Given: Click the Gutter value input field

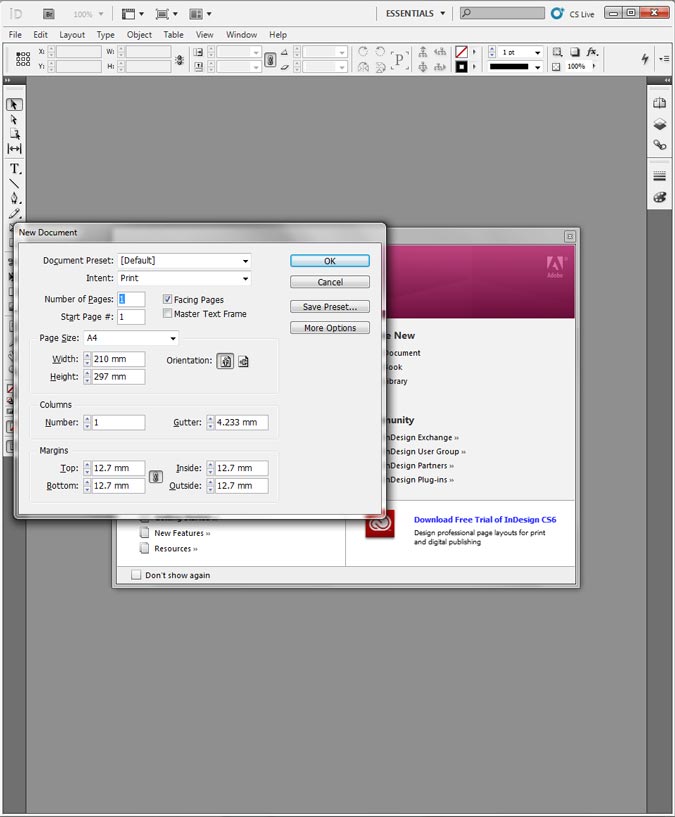Looking at the screenshot, I should tap(241, 423).
